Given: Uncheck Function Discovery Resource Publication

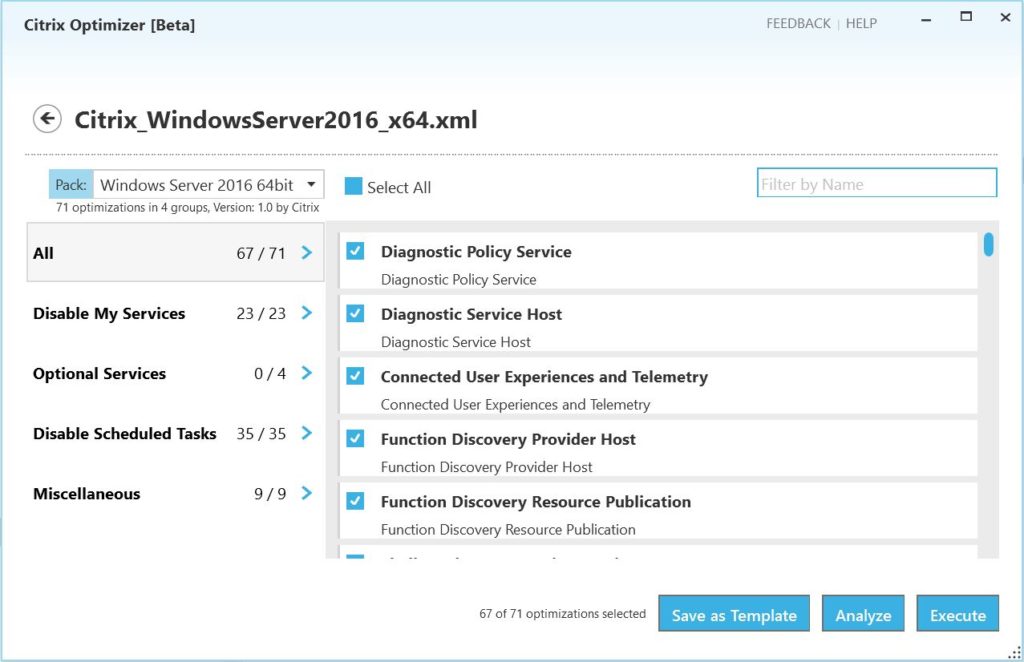Looking at the screenshot, I should (x=355, y=501).
